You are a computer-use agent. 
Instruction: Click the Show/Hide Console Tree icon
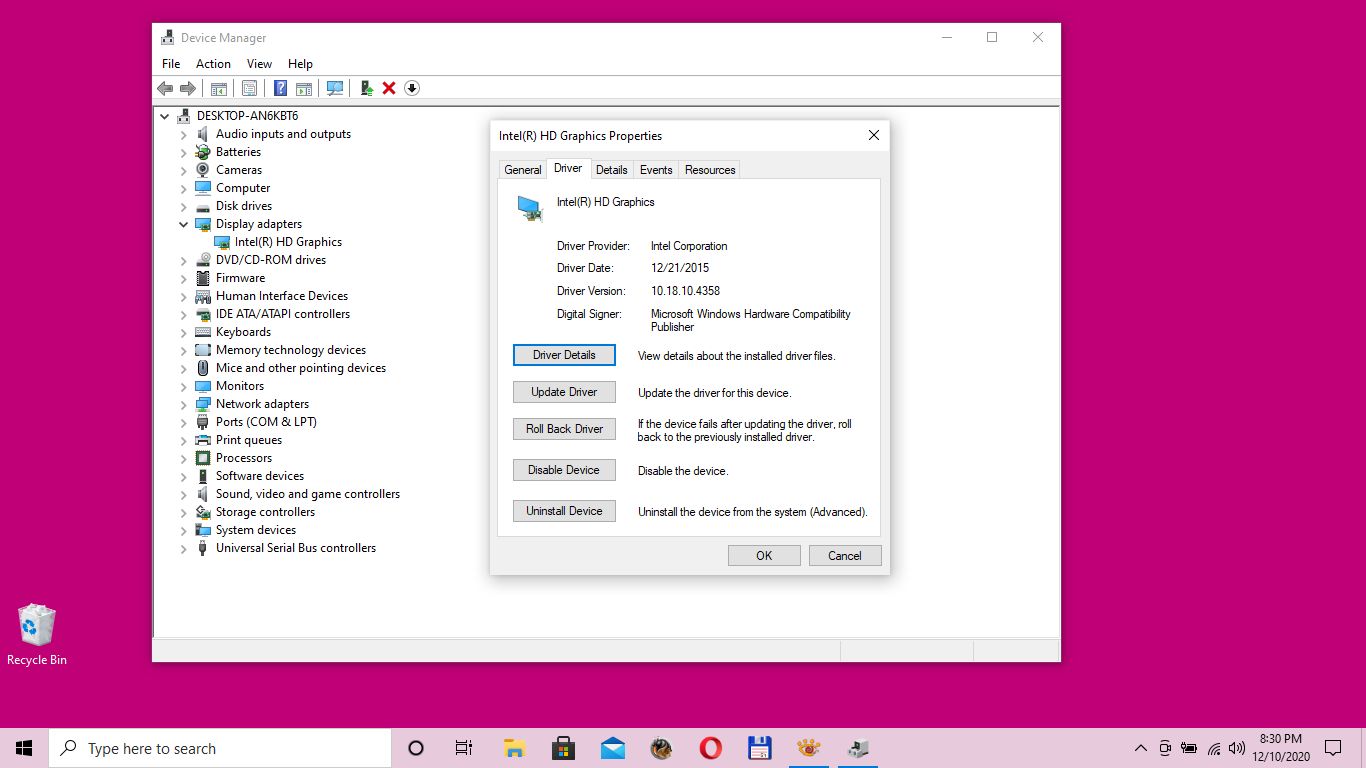218,88
